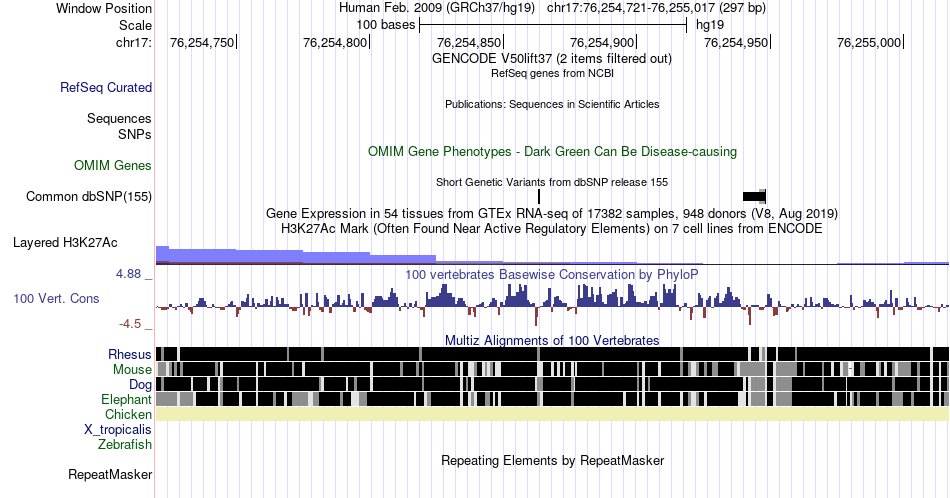The image size is (950, 498).
Task: Click the chr17: base position label
Action: [x=134, y=42]
